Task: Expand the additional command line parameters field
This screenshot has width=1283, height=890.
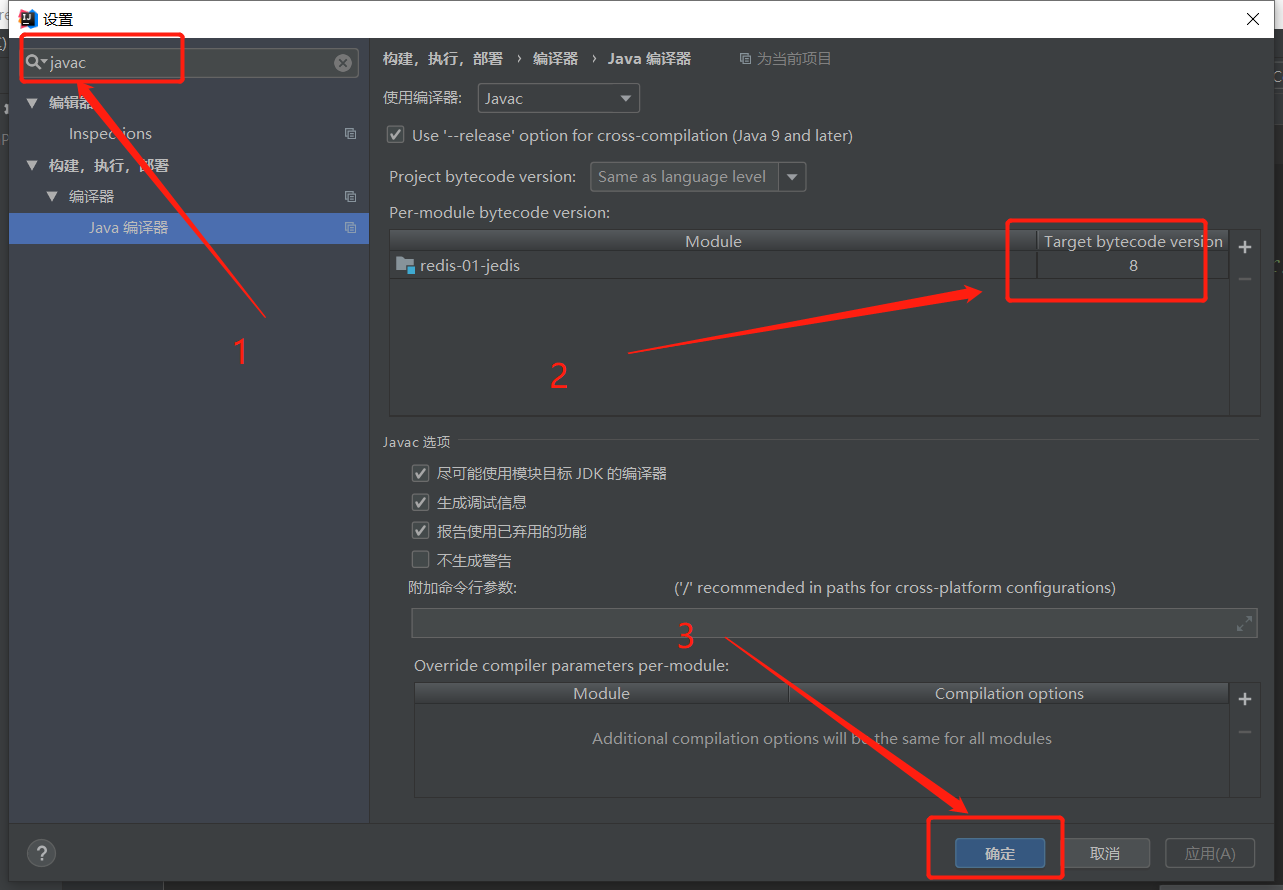Action: (x=1244, y=624)
